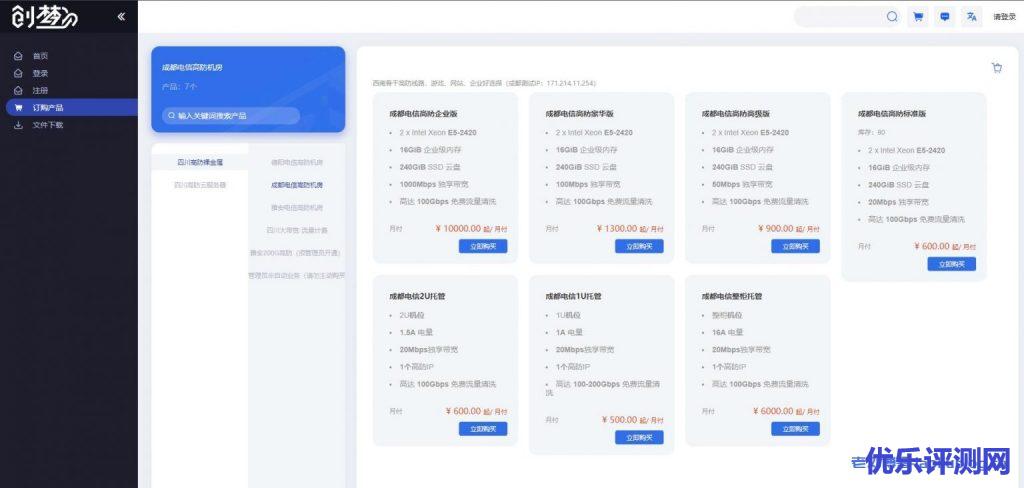The width and height of the screenshot is (1024, 488).
Task: Click the 成都电信1U托管 product title
Action: click(573, 297)
